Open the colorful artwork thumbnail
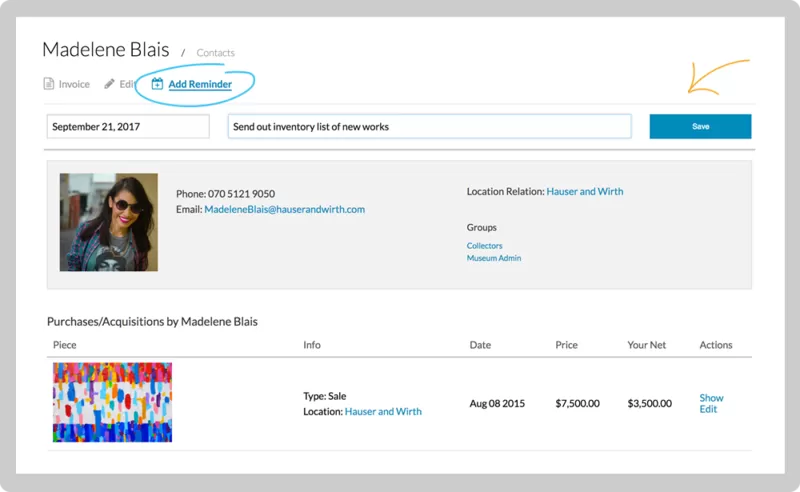The width and height of the screenshot is (800, 492). (112, 402)
